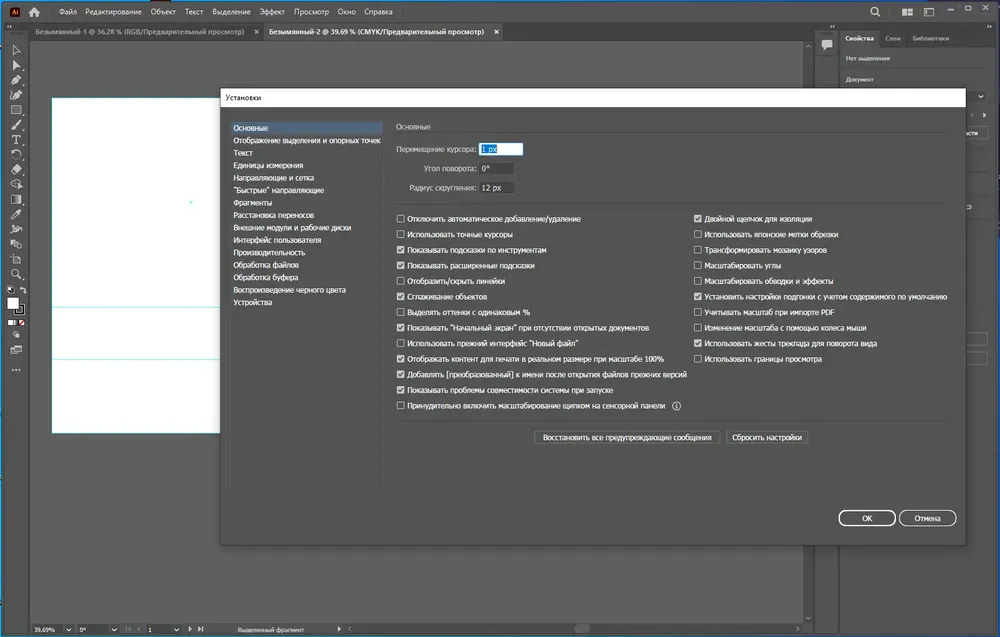Click the 'Перемещение курсора' input field
Image resolution: width=1000 pixels, height=637 pixels.
click(501, 149)
